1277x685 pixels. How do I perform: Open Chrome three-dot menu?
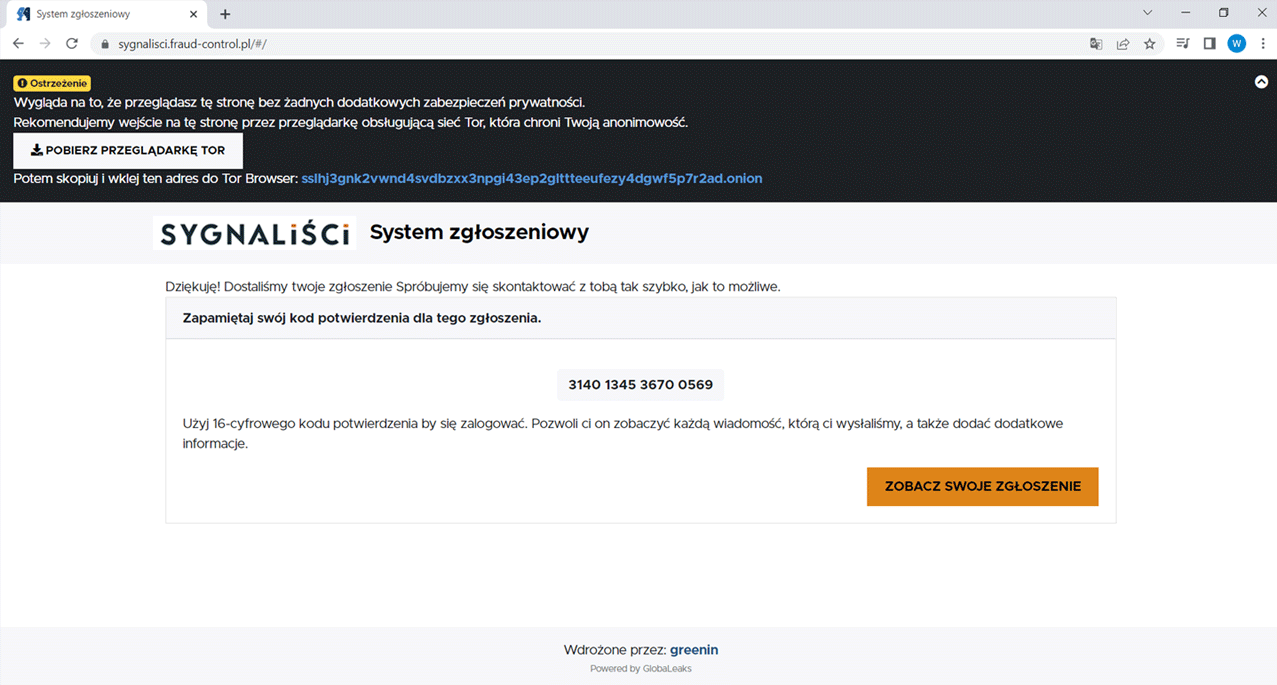[x=1263, y=44]
